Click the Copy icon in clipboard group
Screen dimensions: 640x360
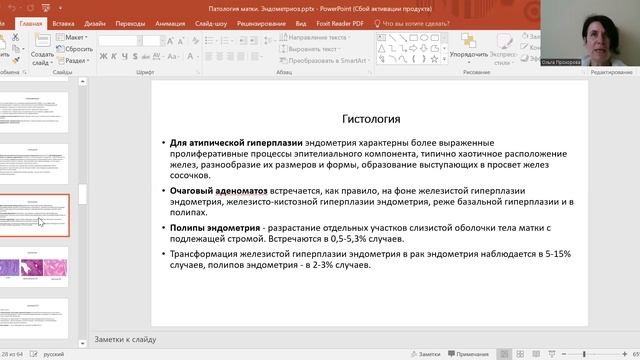(x=16, y=49)
